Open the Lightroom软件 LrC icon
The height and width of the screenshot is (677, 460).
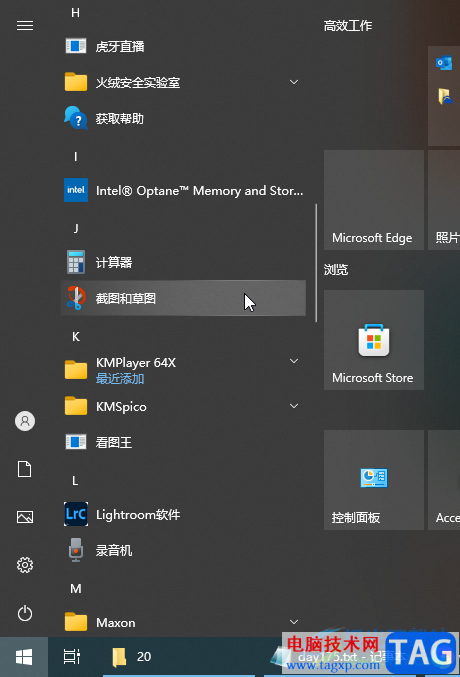[x=76, y=514]
